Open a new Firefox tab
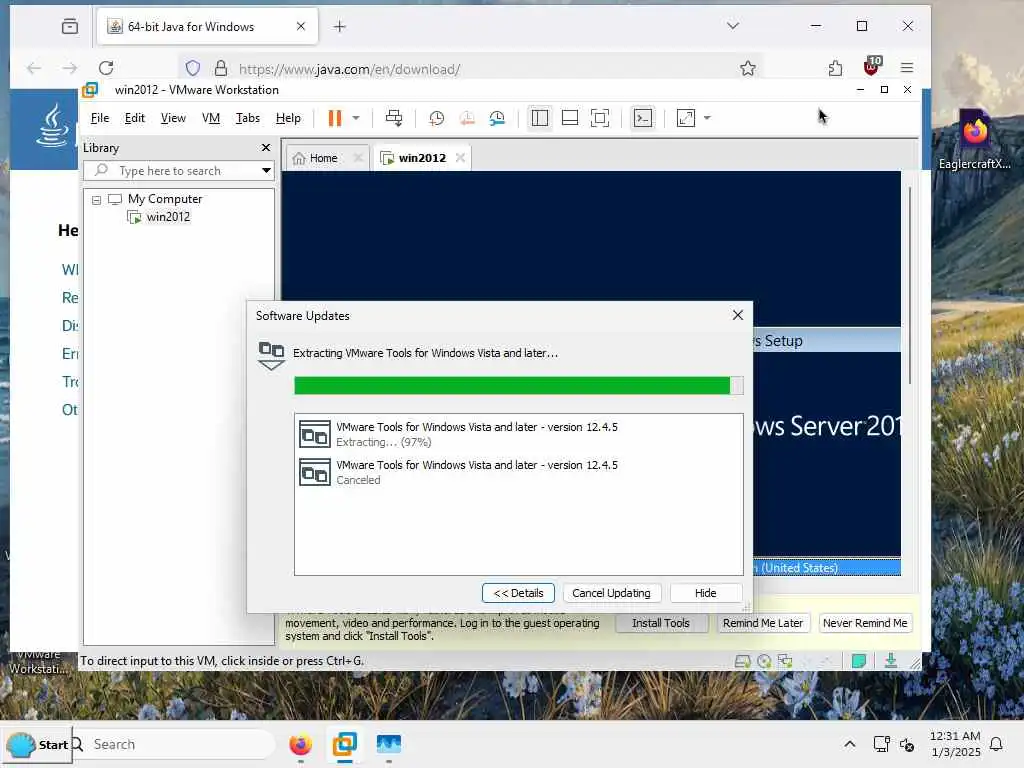1024x768 pixels. [340, 27]
